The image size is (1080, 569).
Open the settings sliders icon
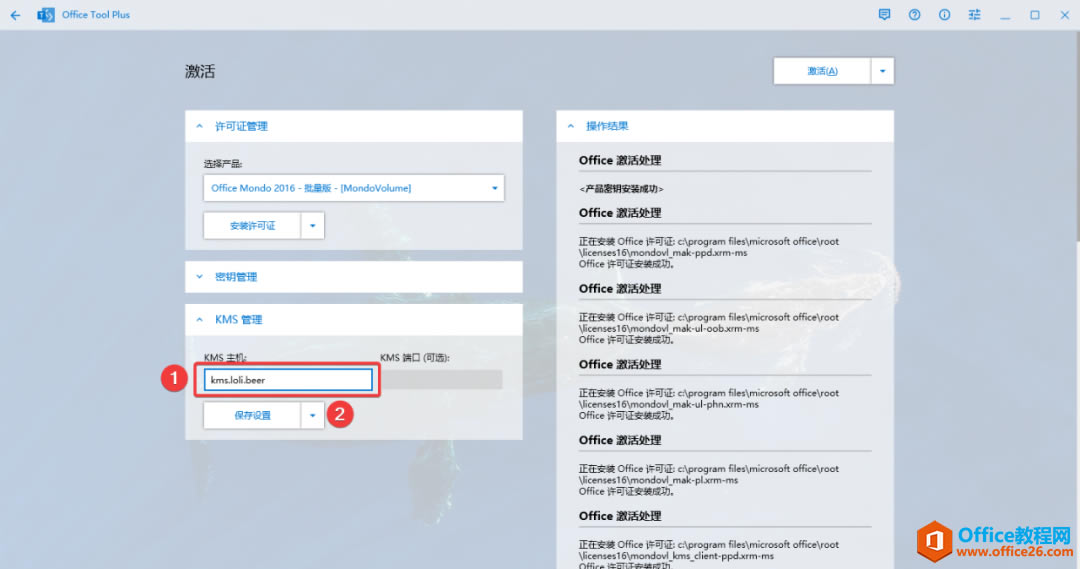point(974,14)
